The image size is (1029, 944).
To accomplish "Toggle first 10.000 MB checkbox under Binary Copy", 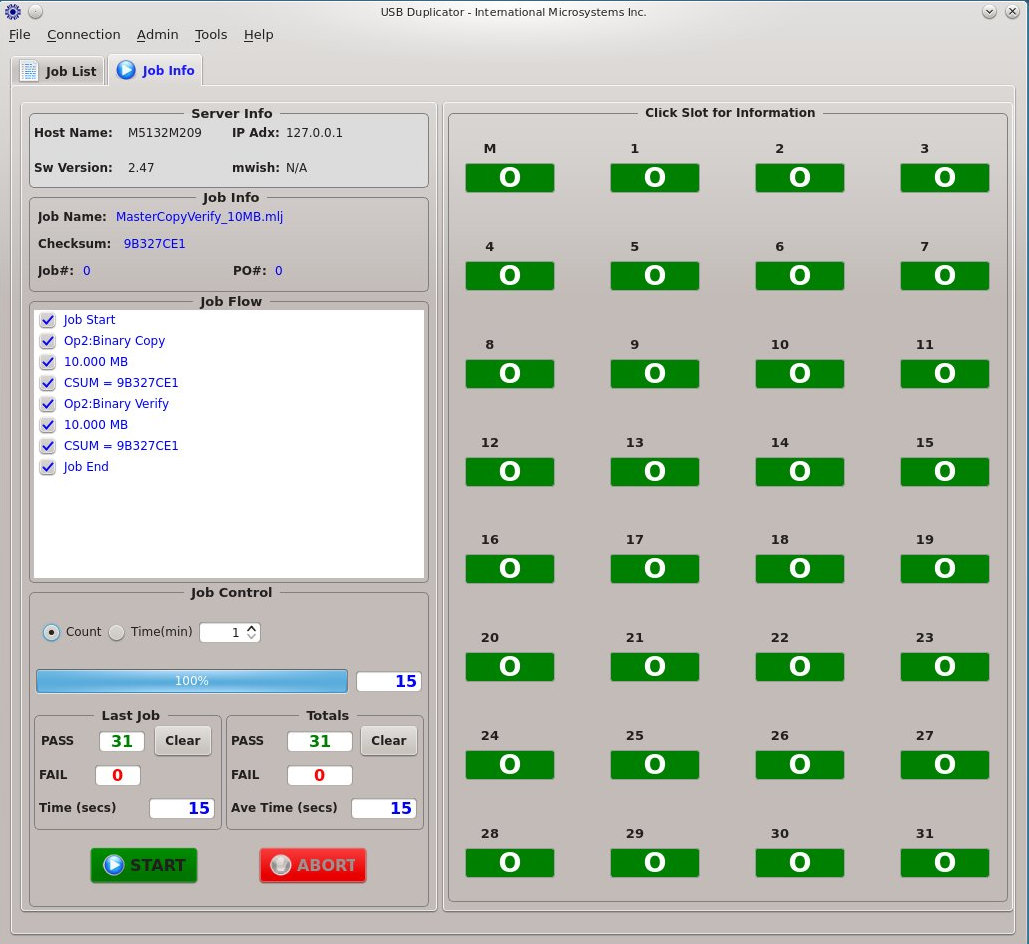I will 47,362.
